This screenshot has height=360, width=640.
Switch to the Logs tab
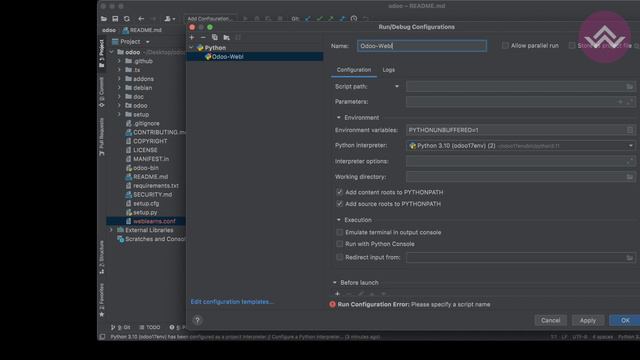tap(389, 70)
